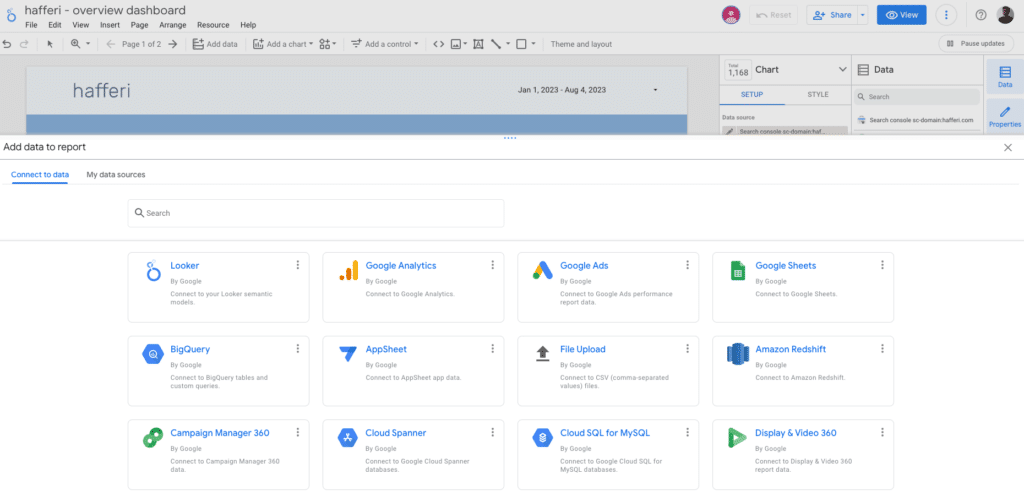The width and height of the screenshot is (1024, 496).
Task: Click the shape rectangle tool icon
Action: tap(521, 44)
